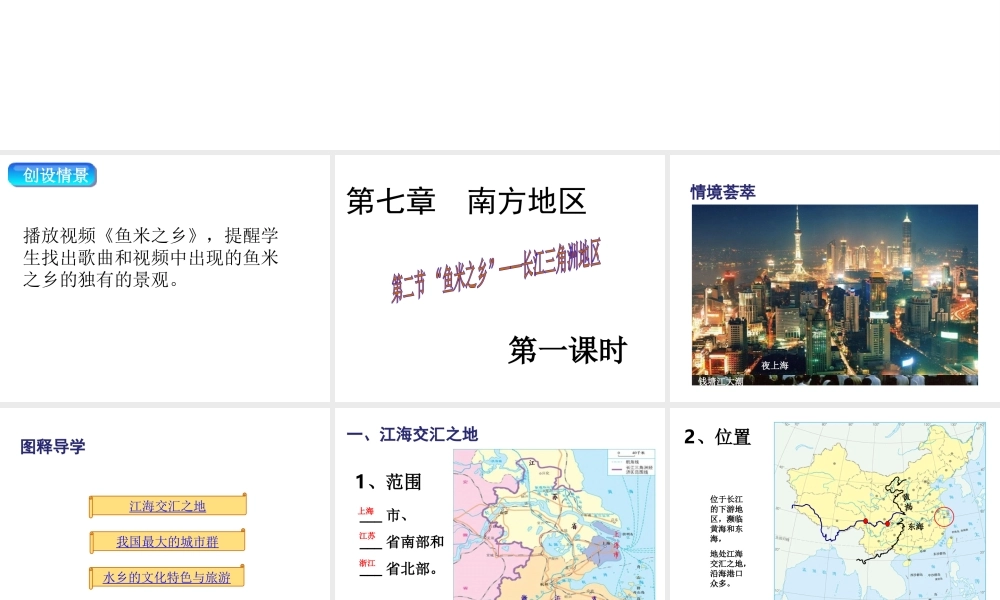Select the 第七章 南方地区 title slide

pyautogui.click(x=499, y=278)
